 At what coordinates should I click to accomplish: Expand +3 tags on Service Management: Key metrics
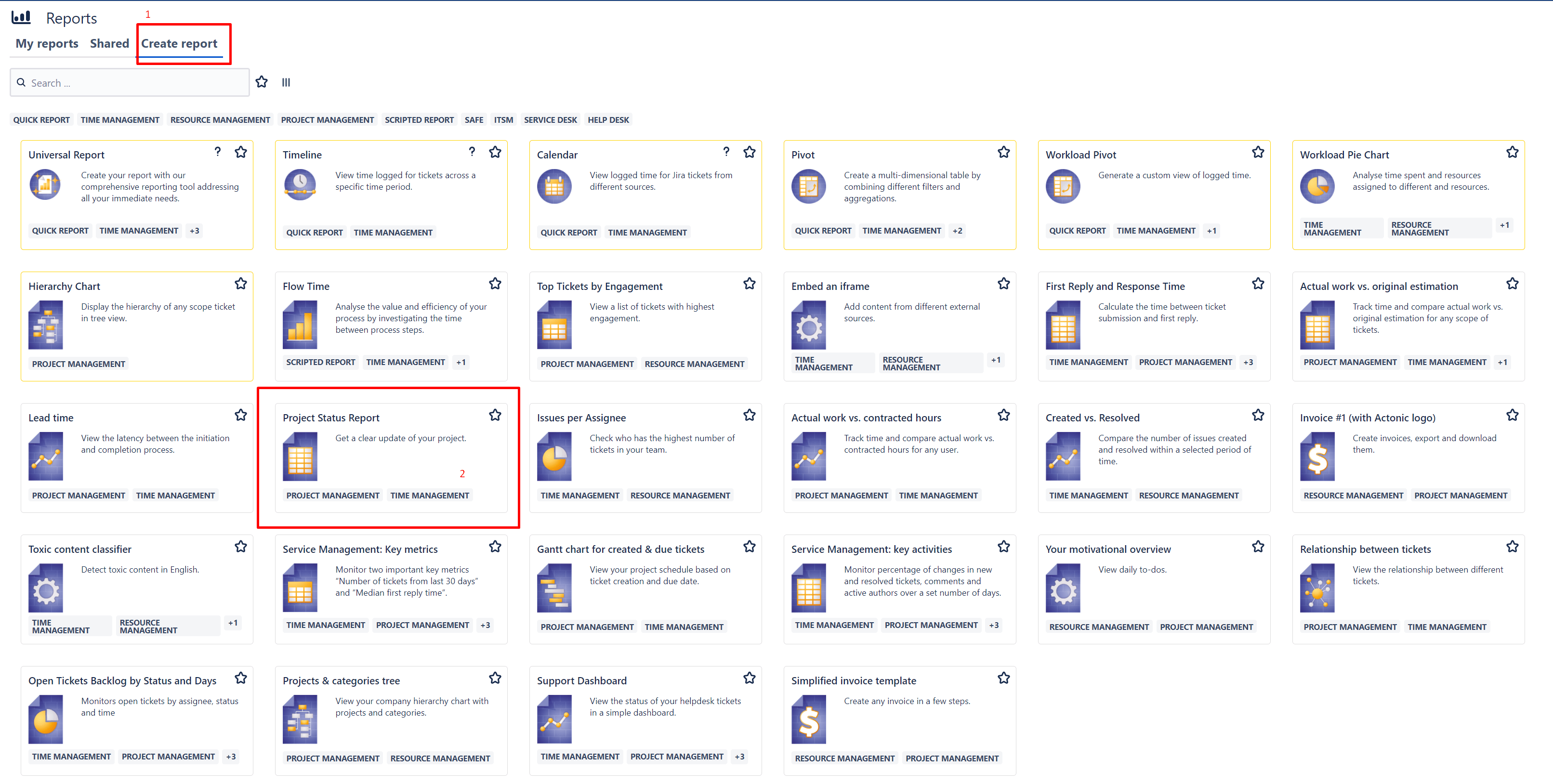486,625
